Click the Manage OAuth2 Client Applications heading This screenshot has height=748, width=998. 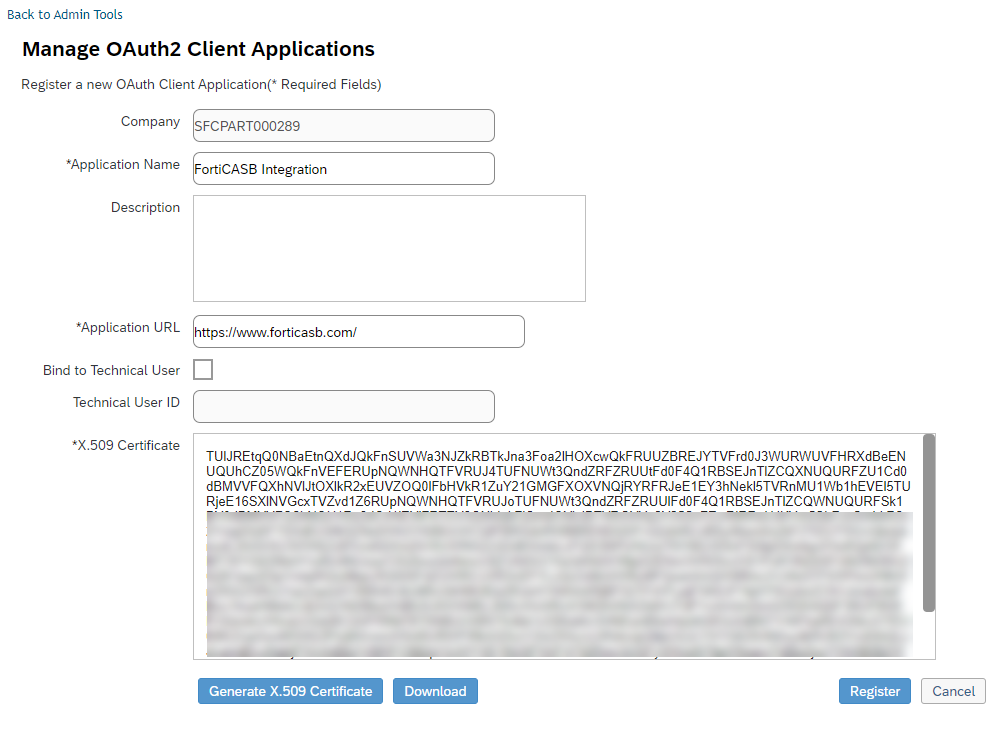pyautogui.click(x=198, y=49)
